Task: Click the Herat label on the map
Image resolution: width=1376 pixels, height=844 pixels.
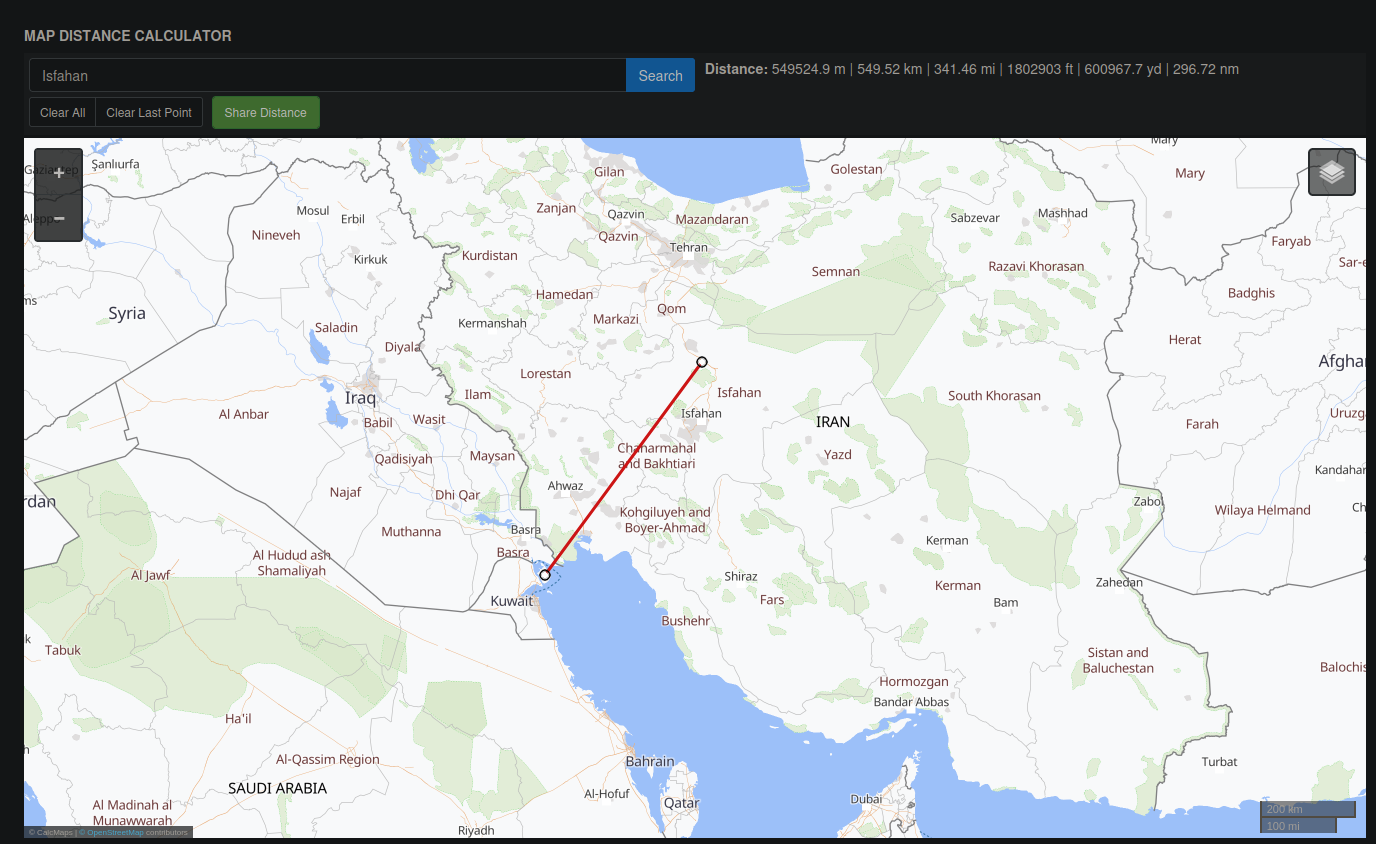Action: [1185, 340]
